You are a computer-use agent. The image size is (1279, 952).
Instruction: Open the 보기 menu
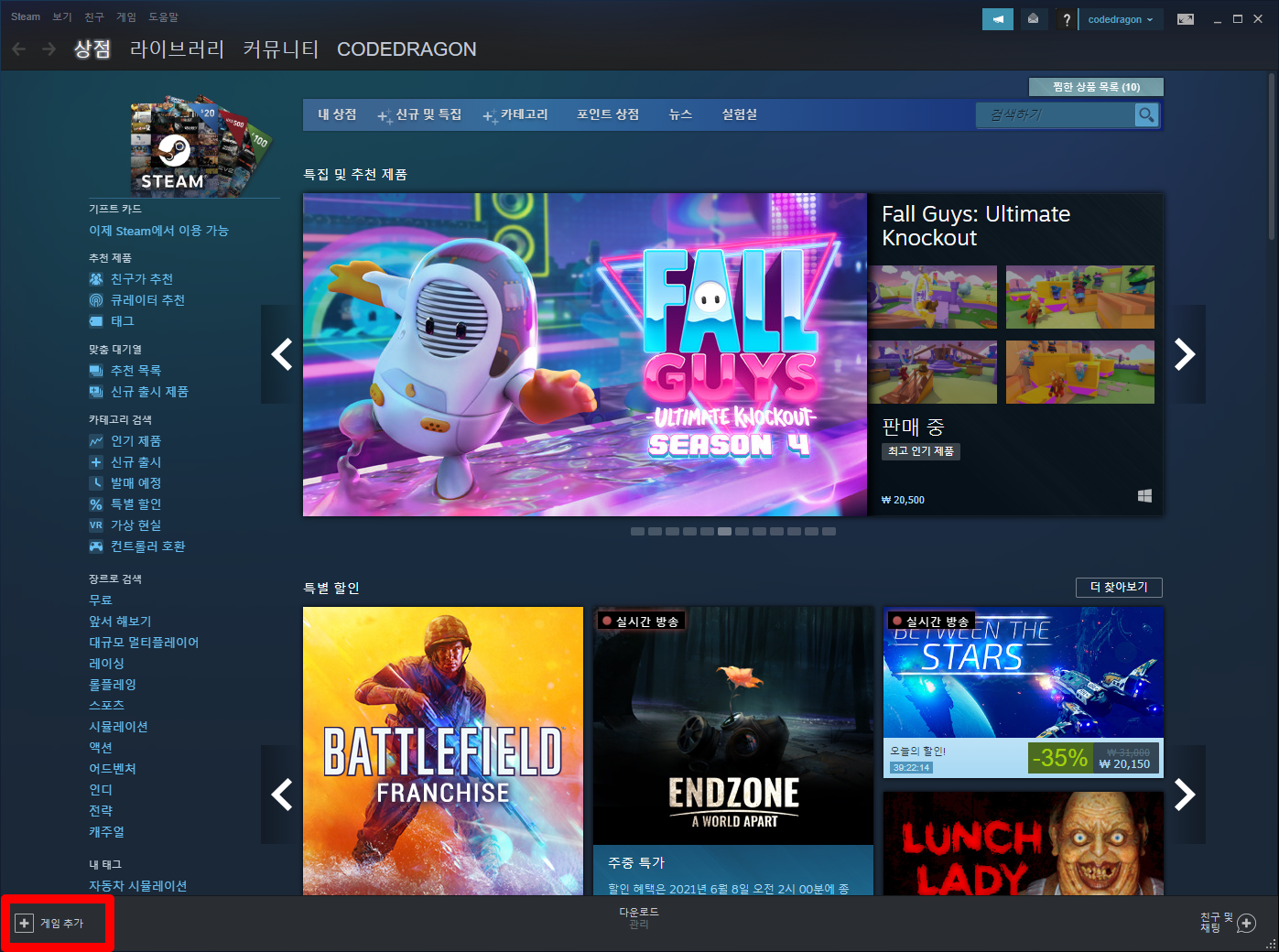tap(62, 16)
